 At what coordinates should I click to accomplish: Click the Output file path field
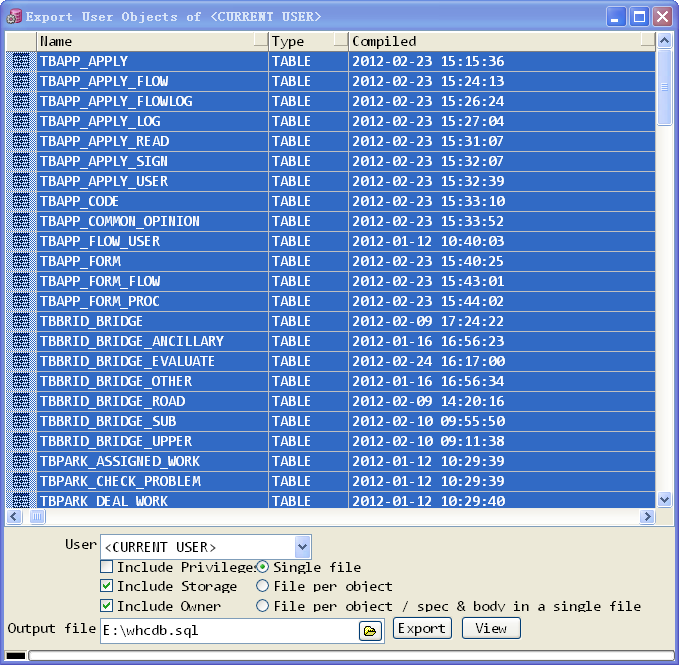[x=230, y=631]
